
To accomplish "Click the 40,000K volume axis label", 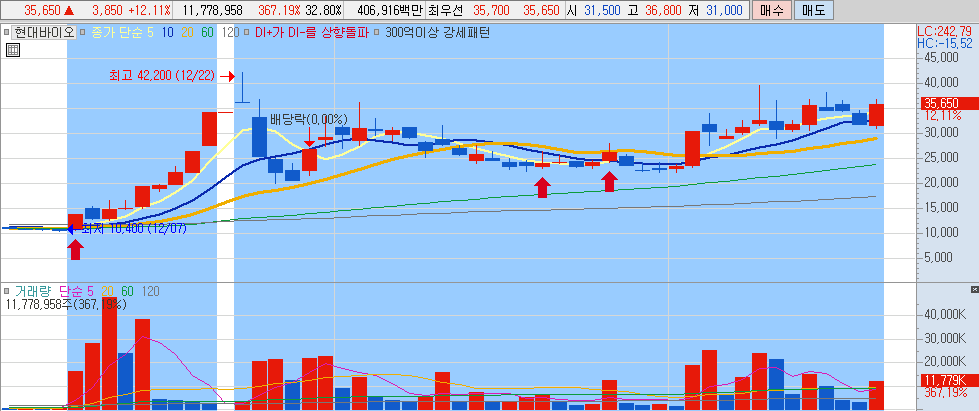I will click(x=943, y=314).
